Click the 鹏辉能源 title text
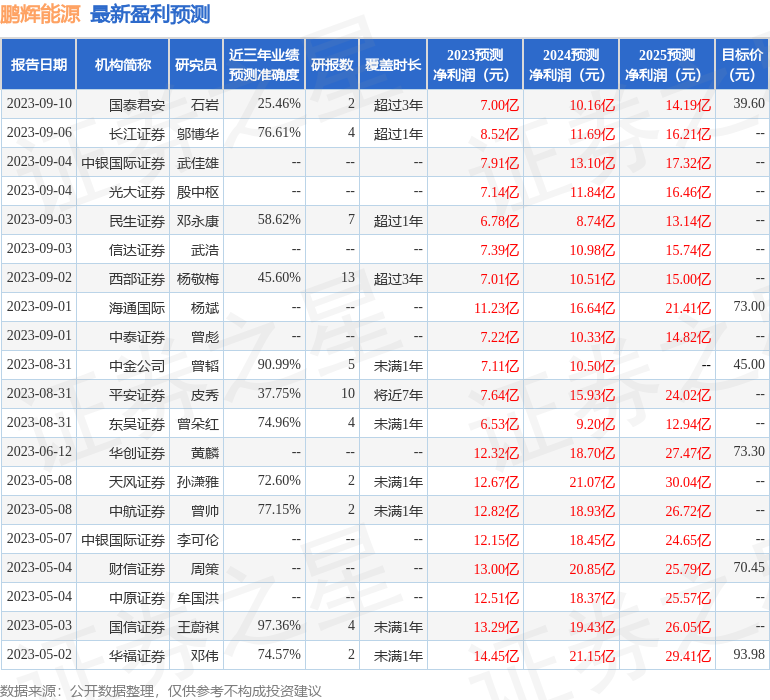Viewport: 770px width, 700px height. [40, 14]
